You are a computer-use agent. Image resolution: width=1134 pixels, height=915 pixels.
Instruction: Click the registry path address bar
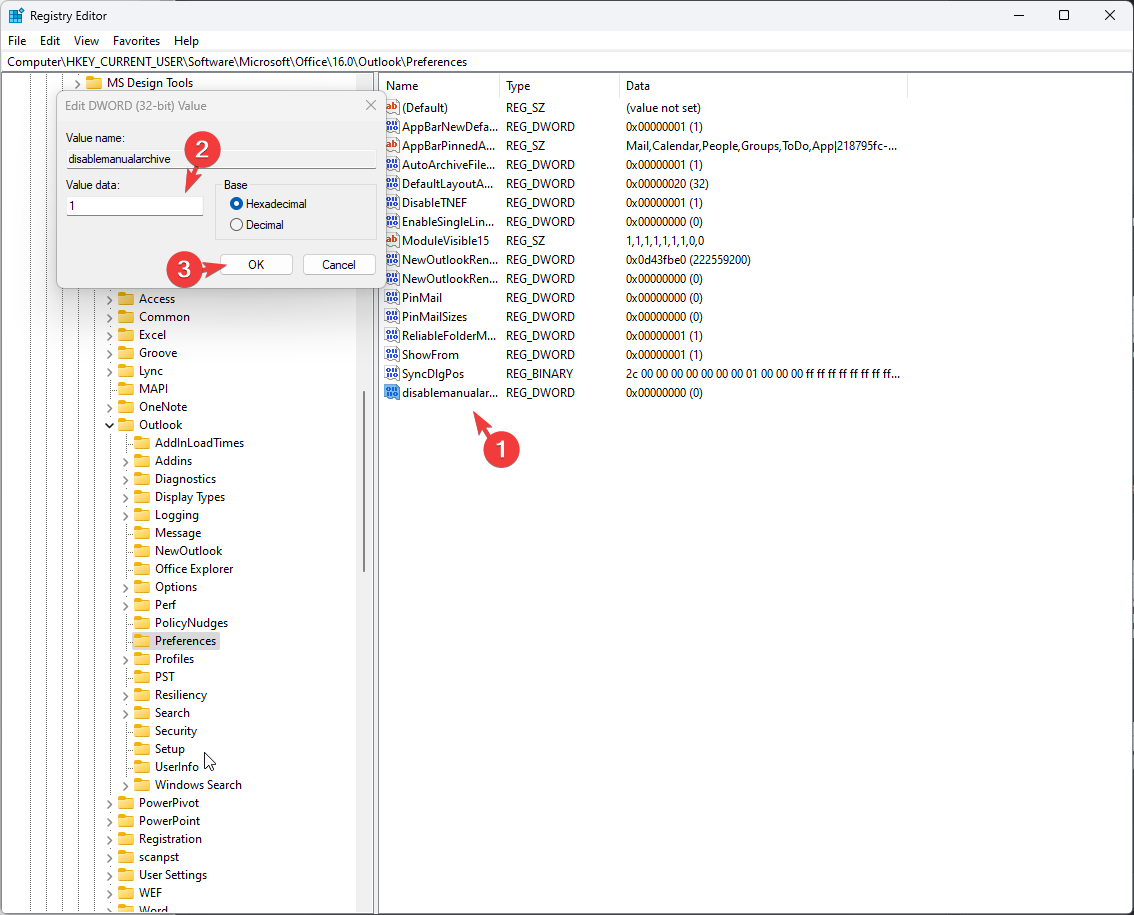[x=567, y=61]
